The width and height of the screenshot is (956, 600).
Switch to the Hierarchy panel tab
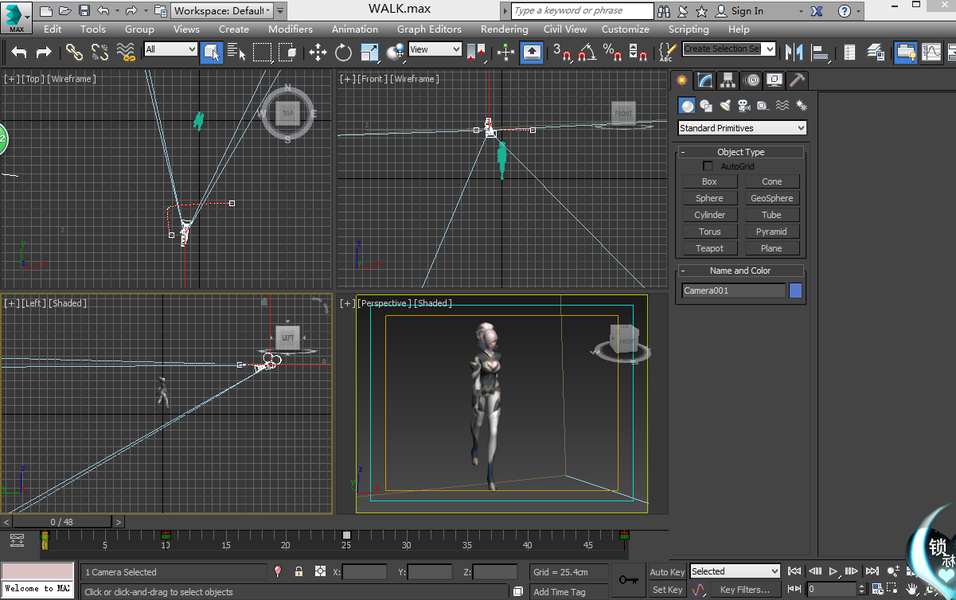point(728,81)
